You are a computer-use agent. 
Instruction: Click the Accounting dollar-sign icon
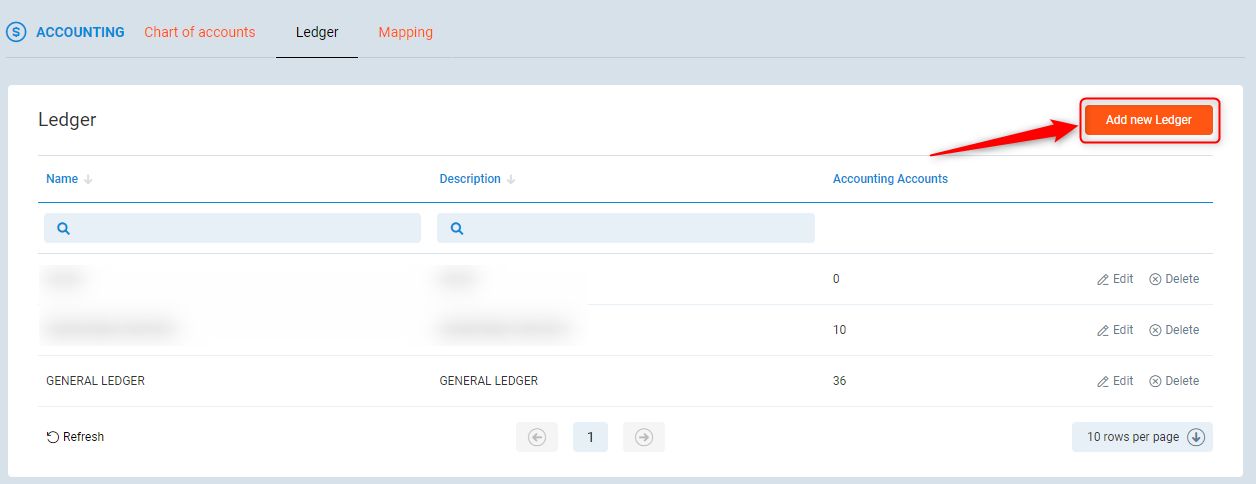pos(16,32)
